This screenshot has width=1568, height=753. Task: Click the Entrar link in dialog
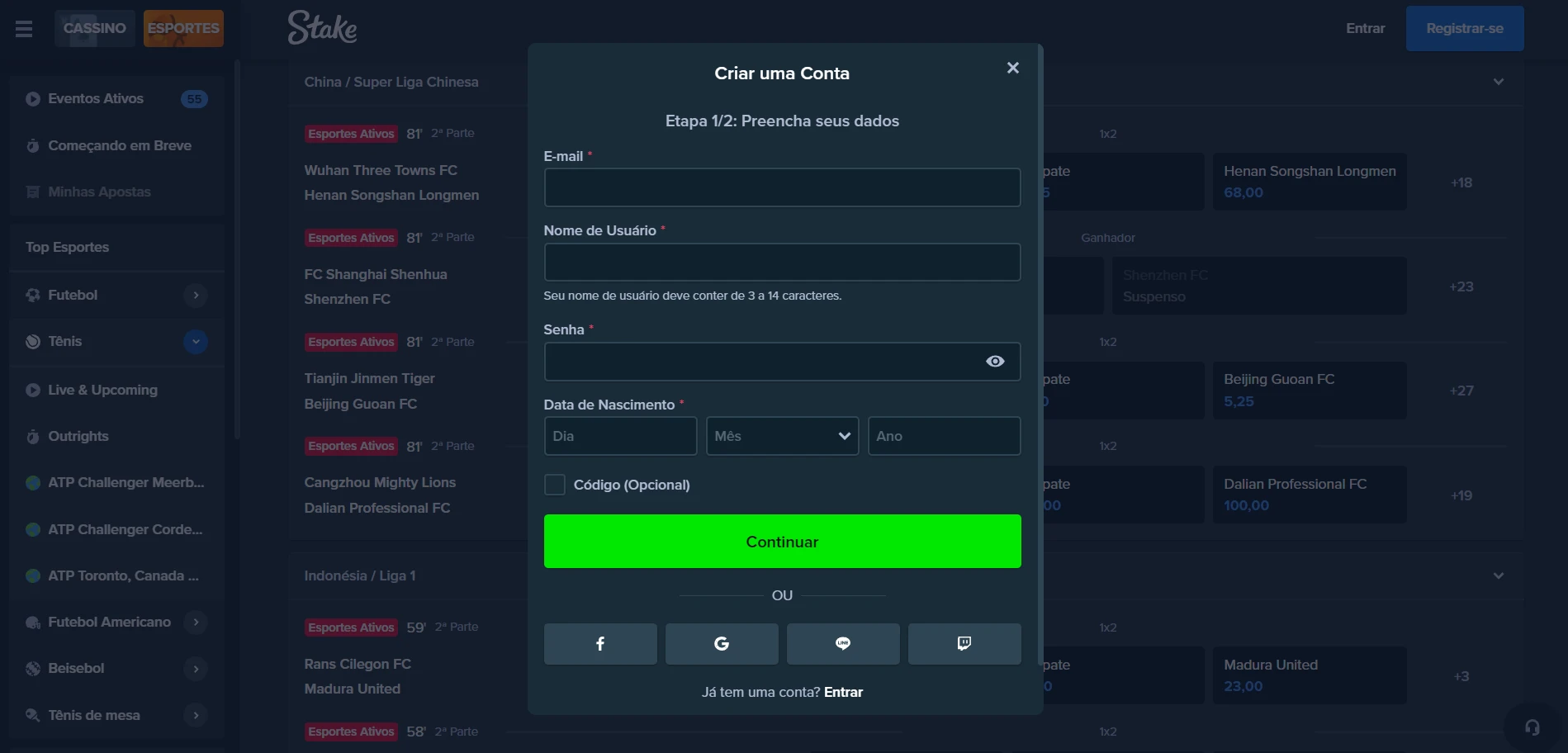843,692
